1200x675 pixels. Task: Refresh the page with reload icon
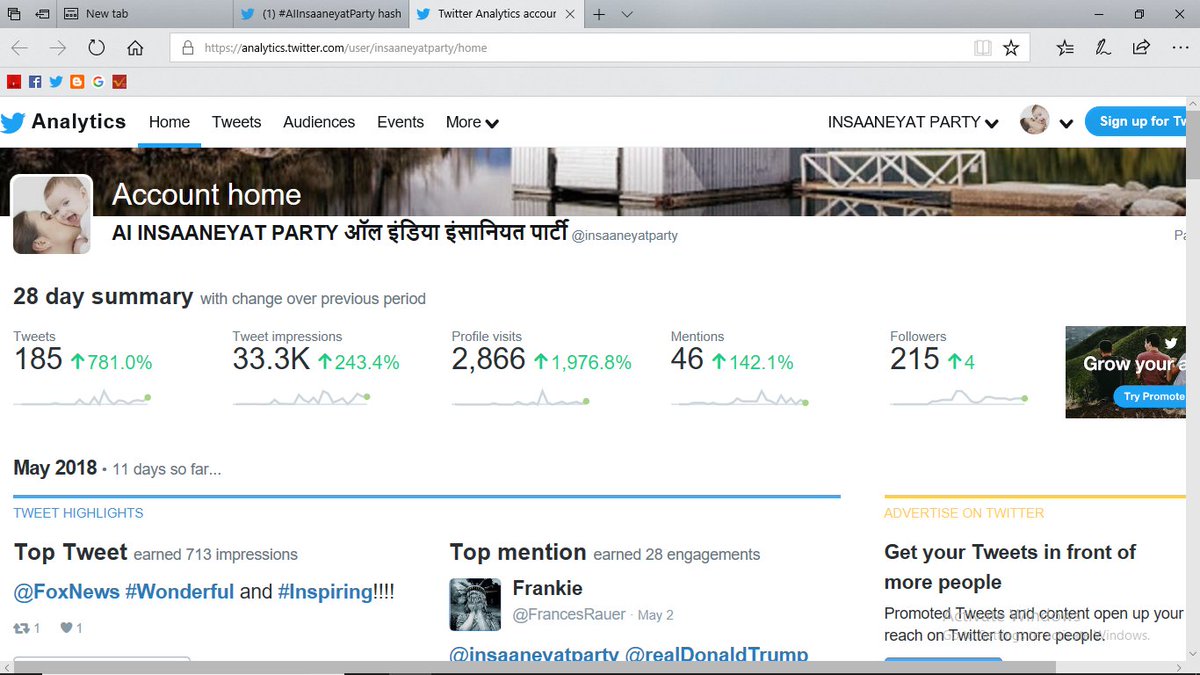[97, 47]
